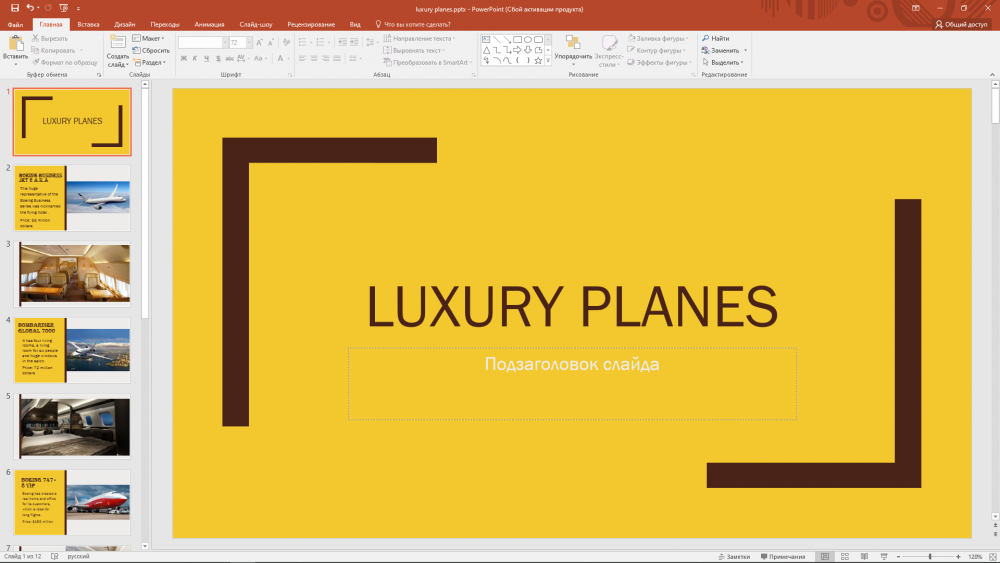Toggle italic (К) formatting
Image resolution: width=1000 pixels, height=563 pixels.
tap(195, 59)
